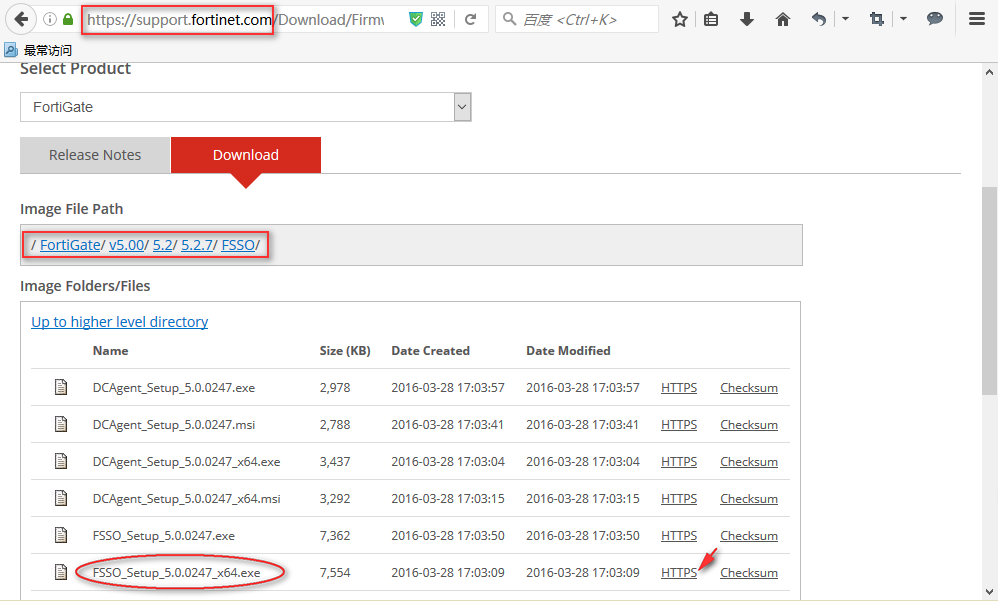Select file name DCAgent_Setup_5.0.0247_x64.msi

(x=186, y=498)
